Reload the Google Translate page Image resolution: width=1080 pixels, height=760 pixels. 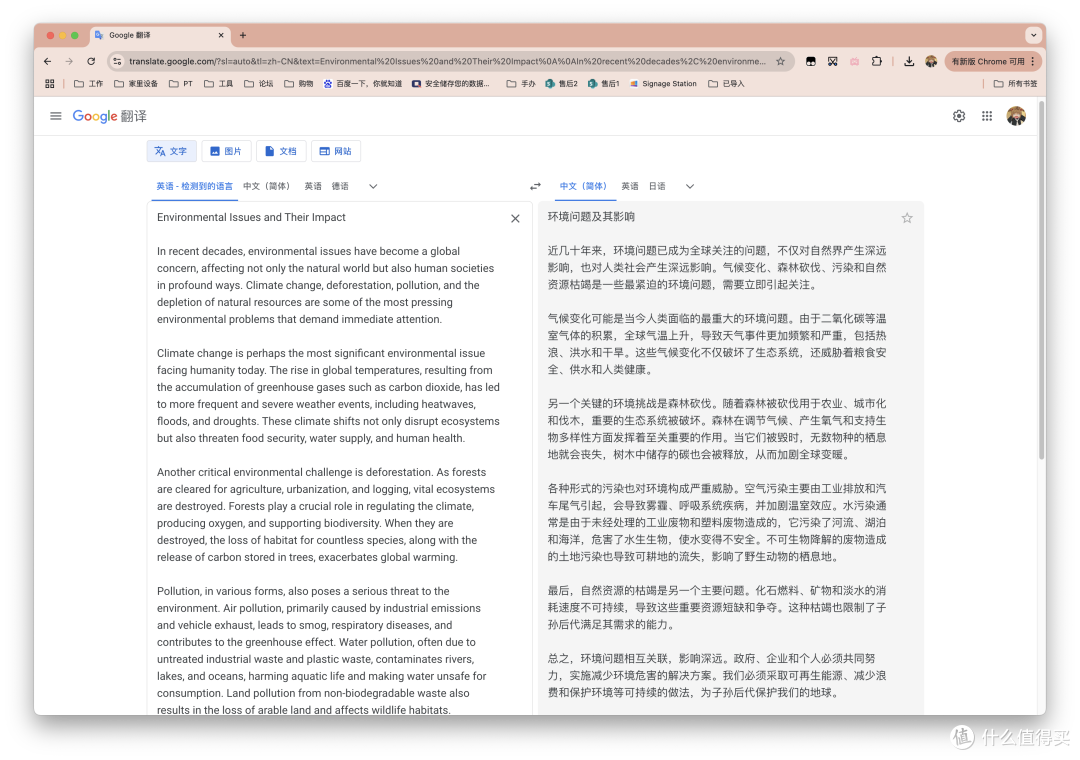91,61
